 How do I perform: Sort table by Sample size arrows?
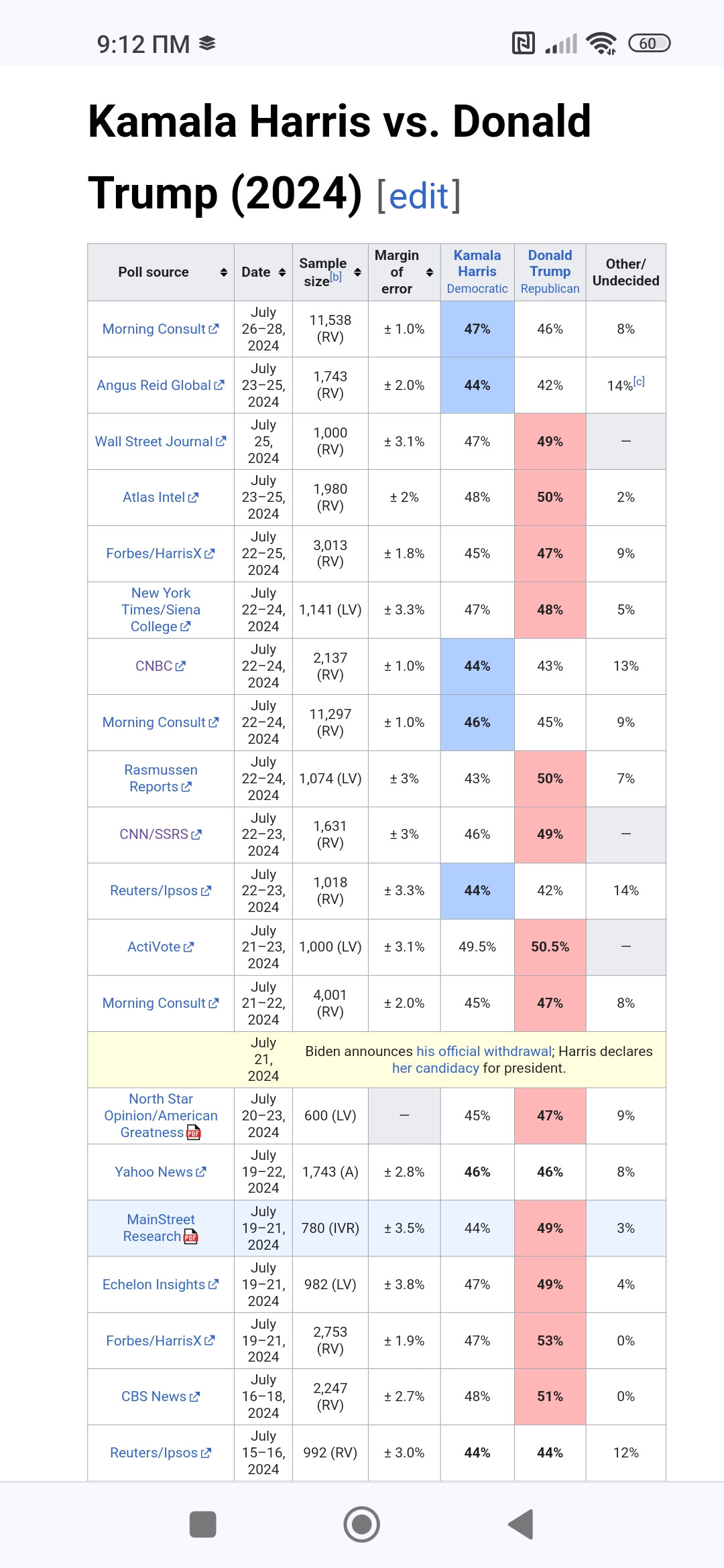358,272
